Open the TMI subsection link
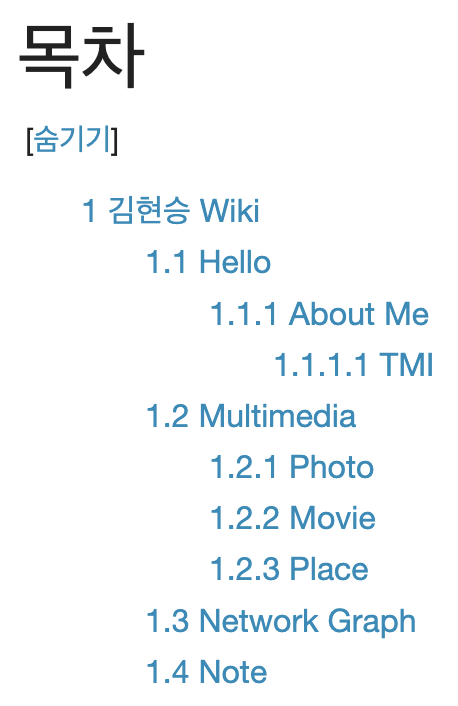This screenshot has height=706, width=458. (x=354, y=364)
